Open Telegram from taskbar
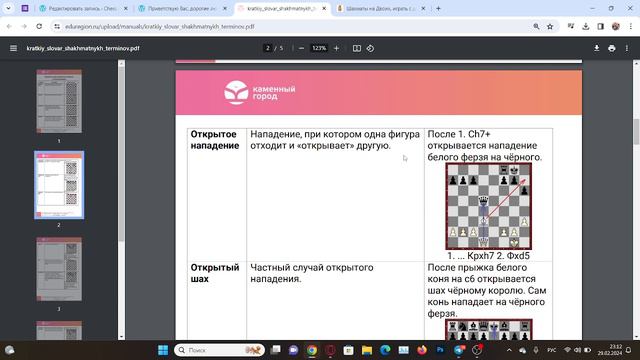640x360 pixels. click(x=459, y=350)
